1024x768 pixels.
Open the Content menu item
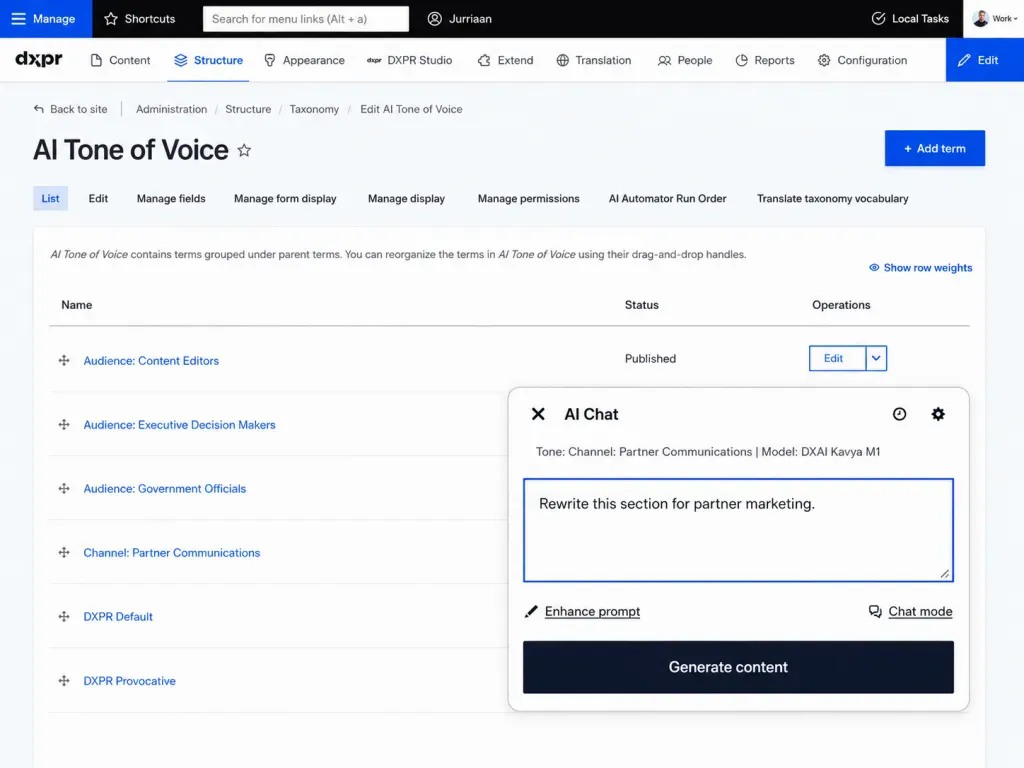(x=120, y=60)
